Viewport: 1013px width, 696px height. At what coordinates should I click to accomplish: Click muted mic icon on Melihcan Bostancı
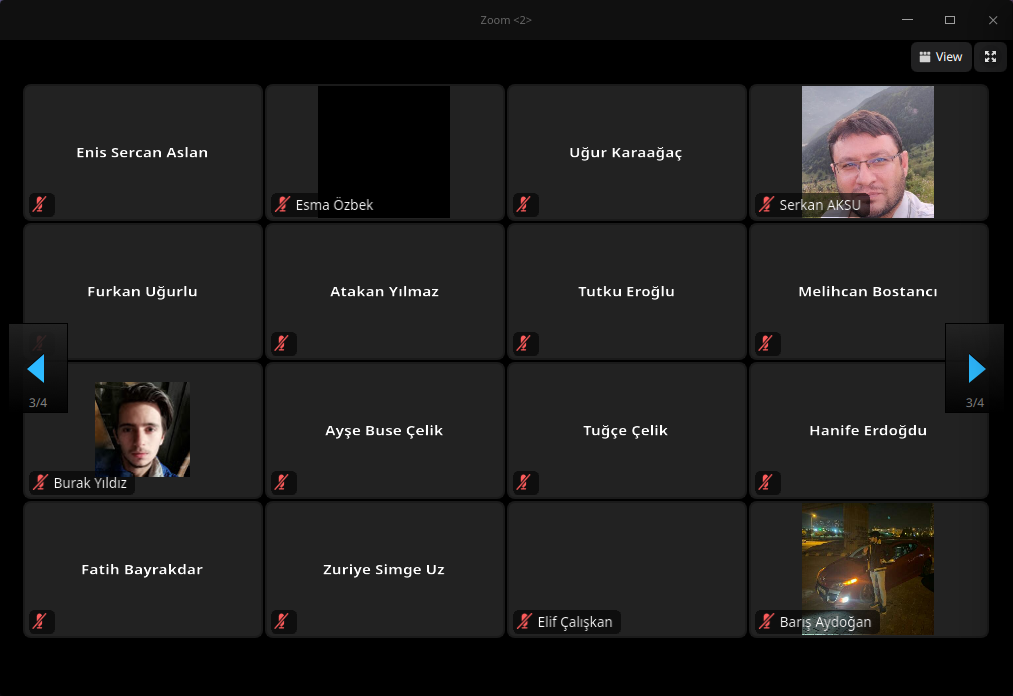tap(766, 344)
